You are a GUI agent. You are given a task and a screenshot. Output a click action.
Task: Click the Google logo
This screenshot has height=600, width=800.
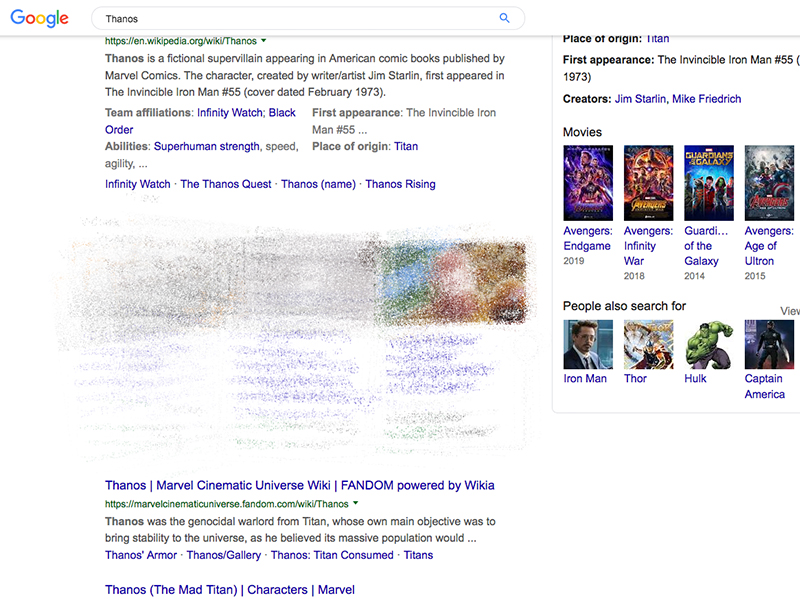(40, 19)
